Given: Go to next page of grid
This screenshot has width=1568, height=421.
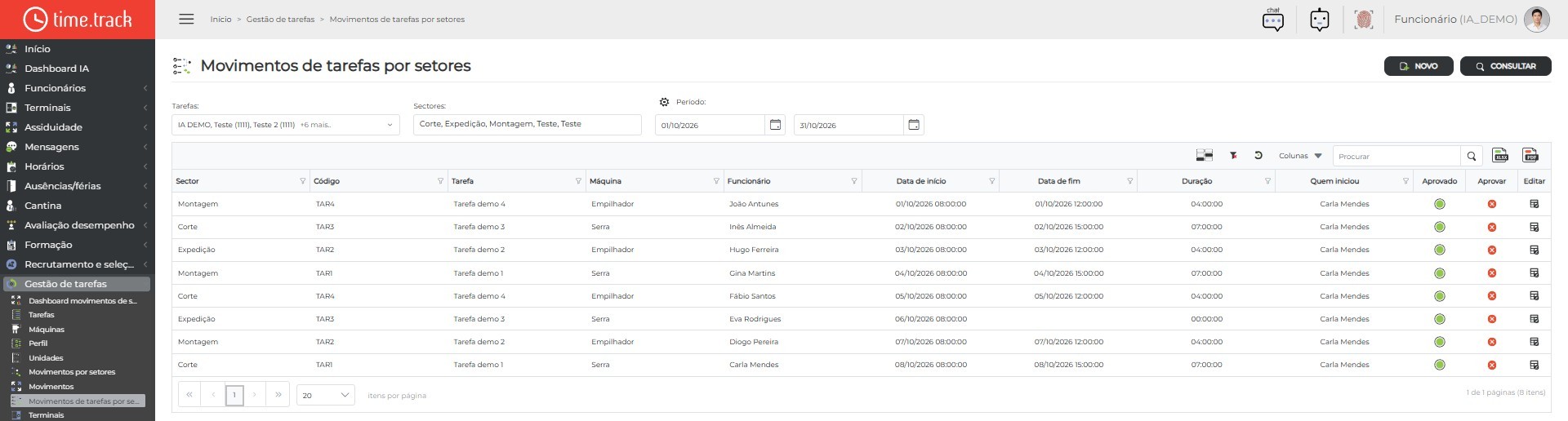Looking at the screenshot, I should click(x=255, y=395).
